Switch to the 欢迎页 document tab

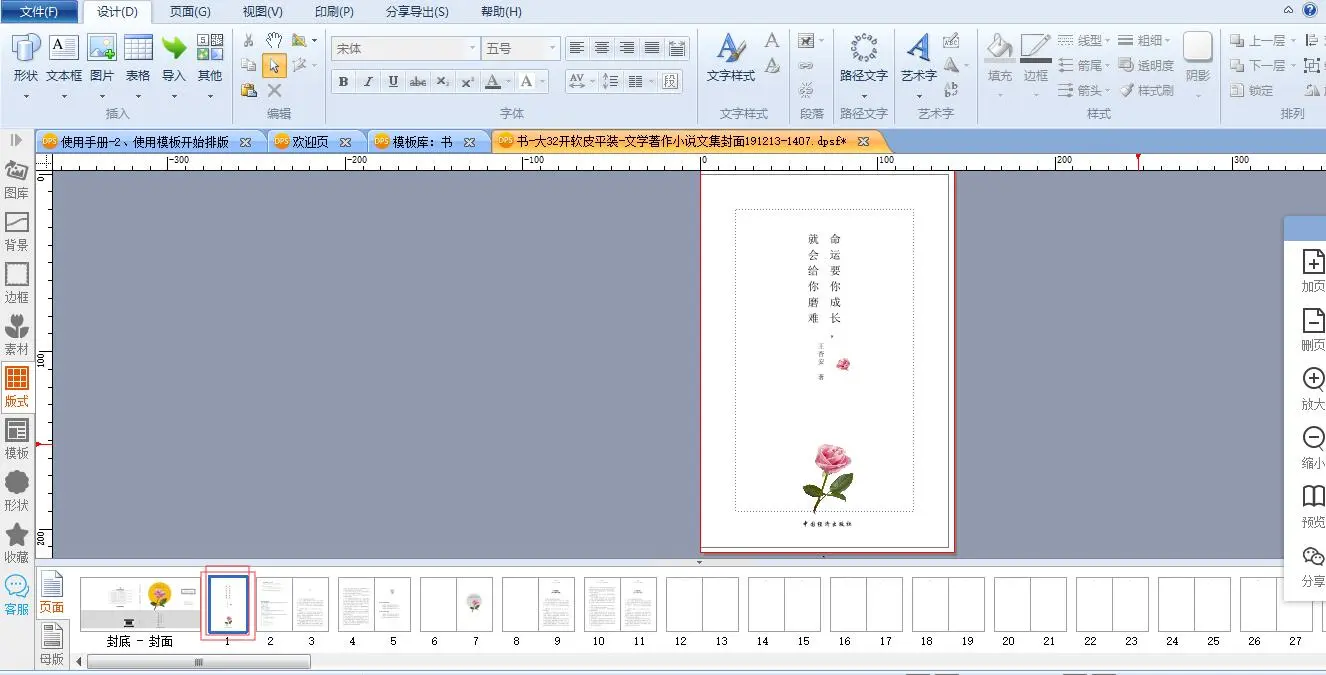(x=310, y=142)
